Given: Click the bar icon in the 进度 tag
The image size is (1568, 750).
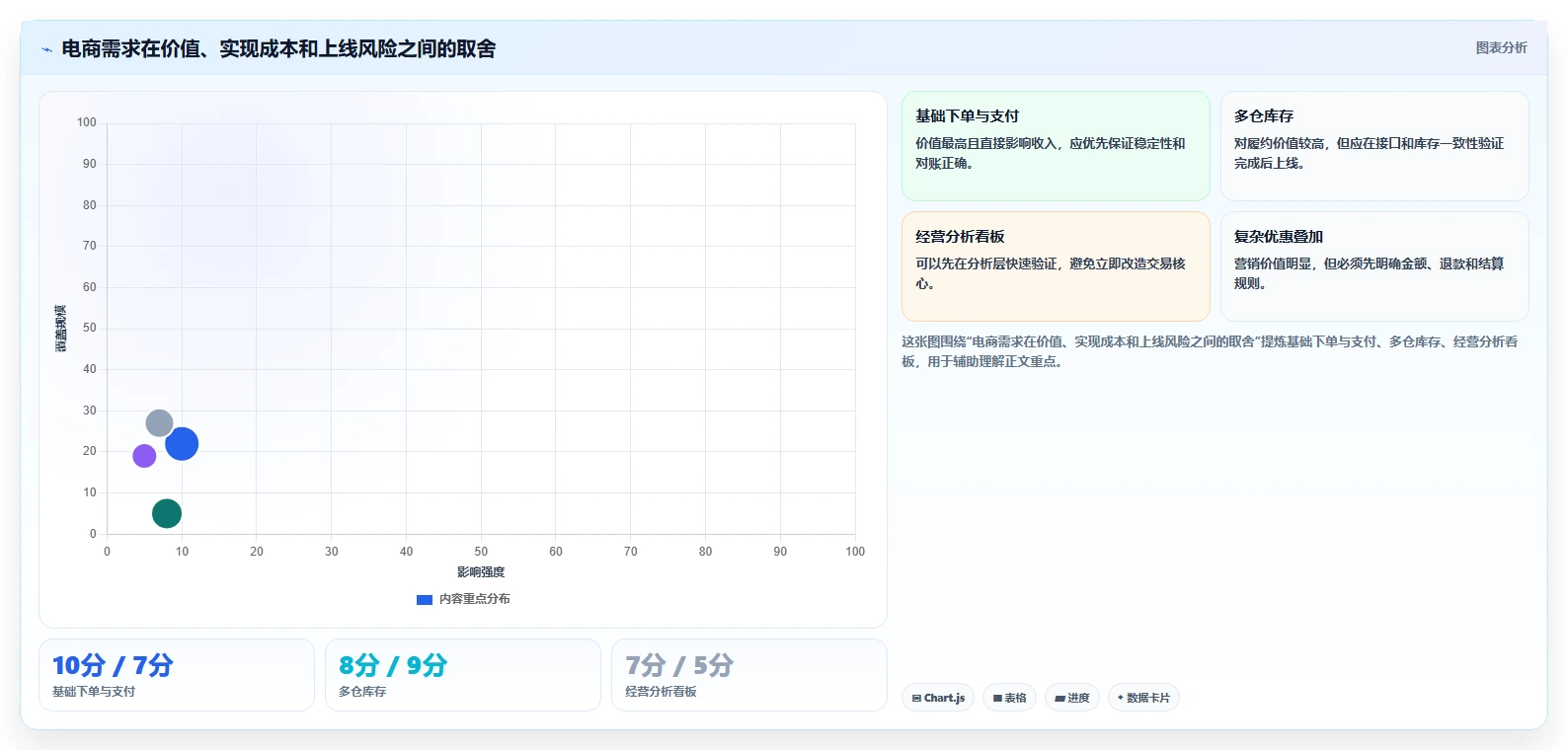Looking at the screenshot, I should [x=1059, y=698].
